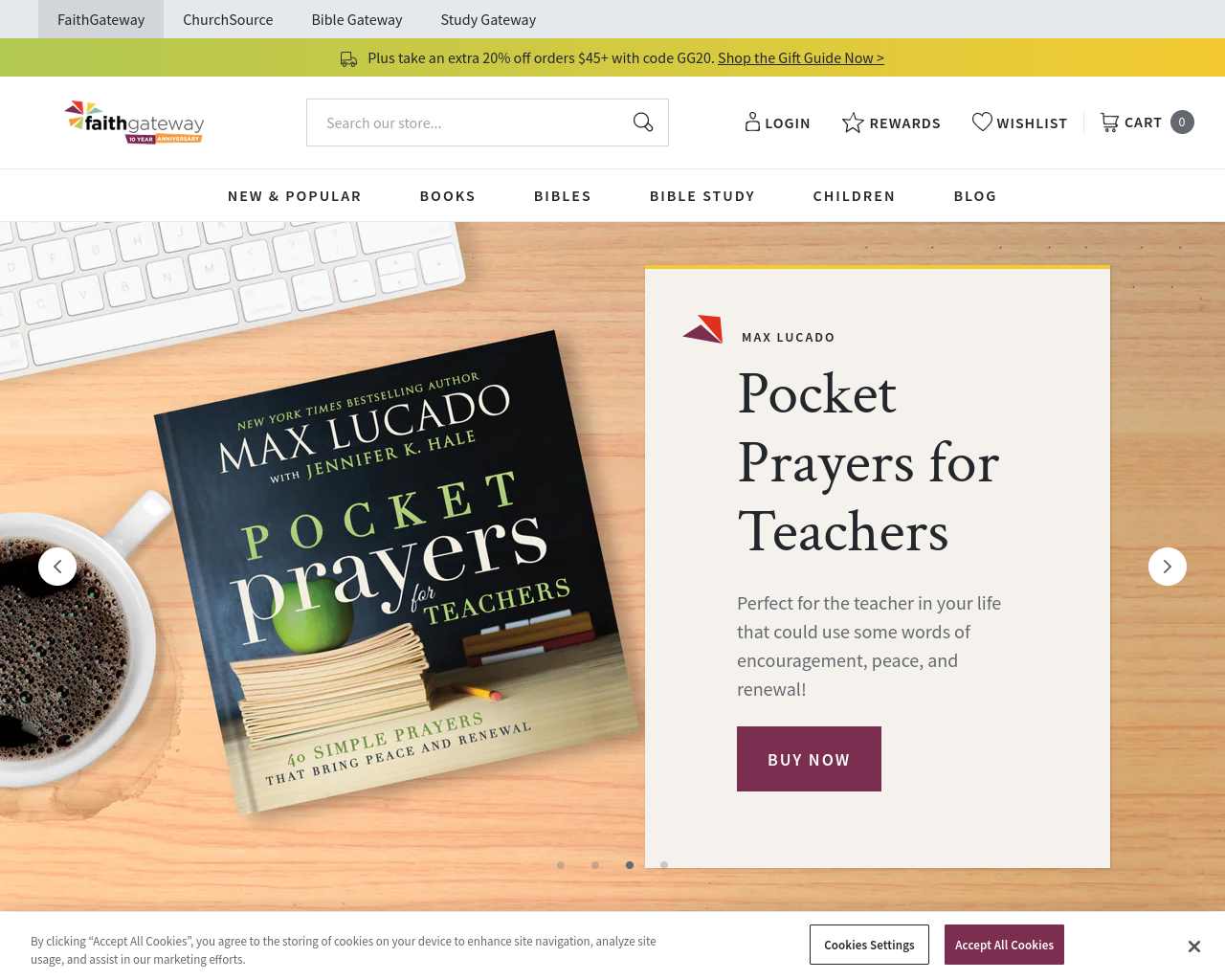Focus the Search our store field
Image resolution: width=1225 pixels, height=980 pixels.
coord(469,122)
